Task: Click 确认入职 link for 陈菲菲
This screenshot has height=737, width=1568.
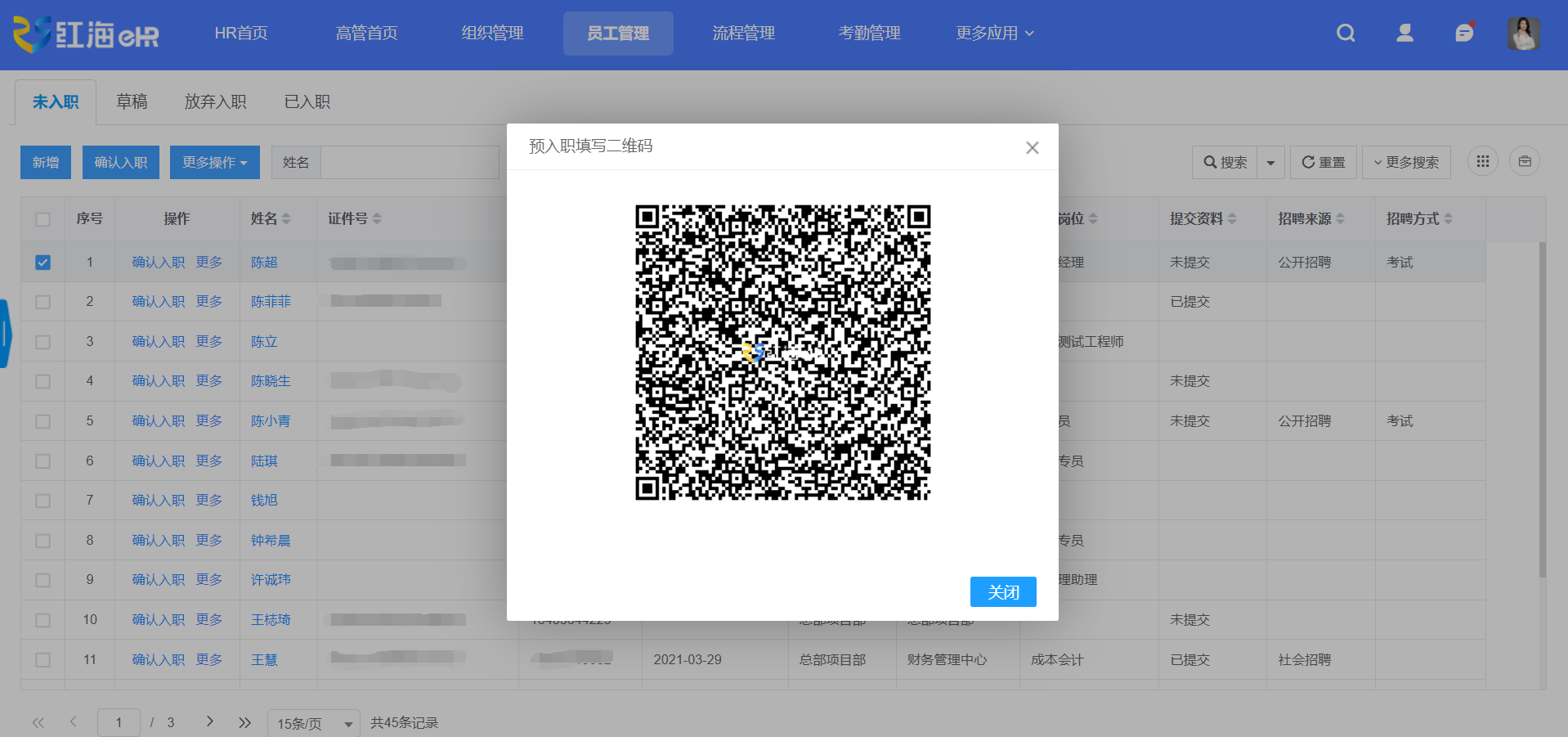Action: pyautogui.click(x=159, y=301)
